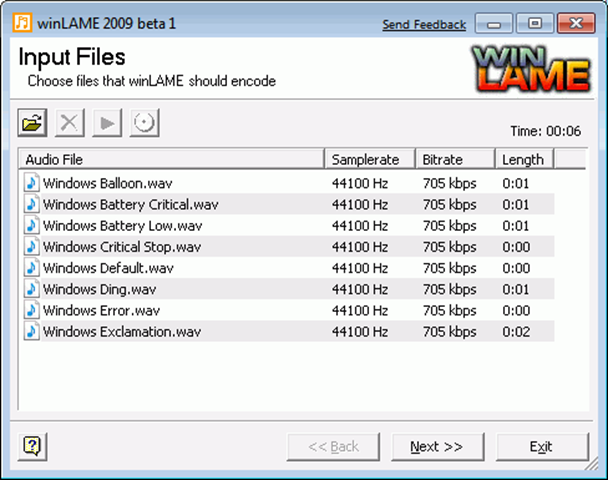This screenshot has width=608, height=480.
Task: Click the music note icon for Windows Ding.wav
Action: pyautogui.click(x=32, y=289)
